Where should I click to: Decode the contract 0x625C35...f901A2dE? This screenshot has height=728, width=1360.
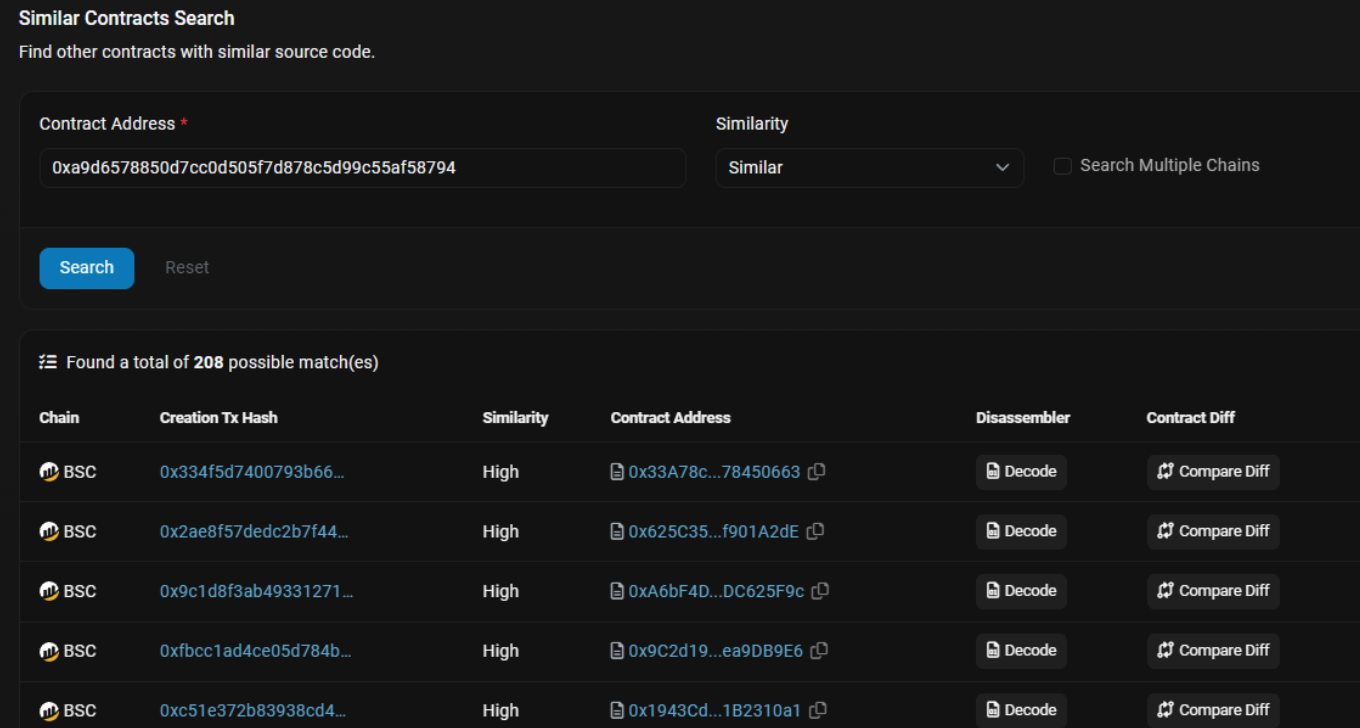tap(1021, 531)
